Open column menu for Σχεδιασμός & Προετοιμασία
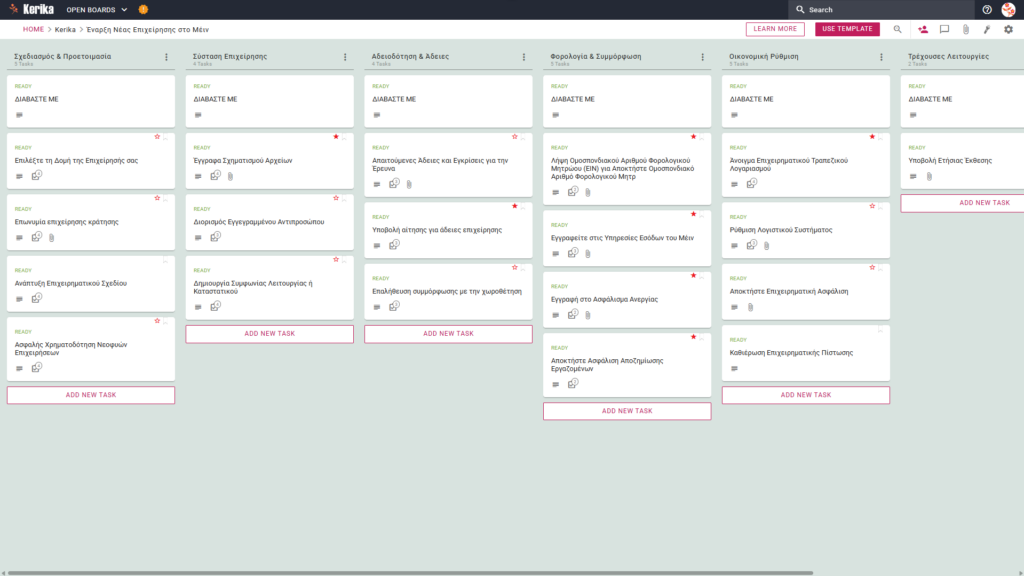This screenshot has height=576, width=1024. coord(167,57)
